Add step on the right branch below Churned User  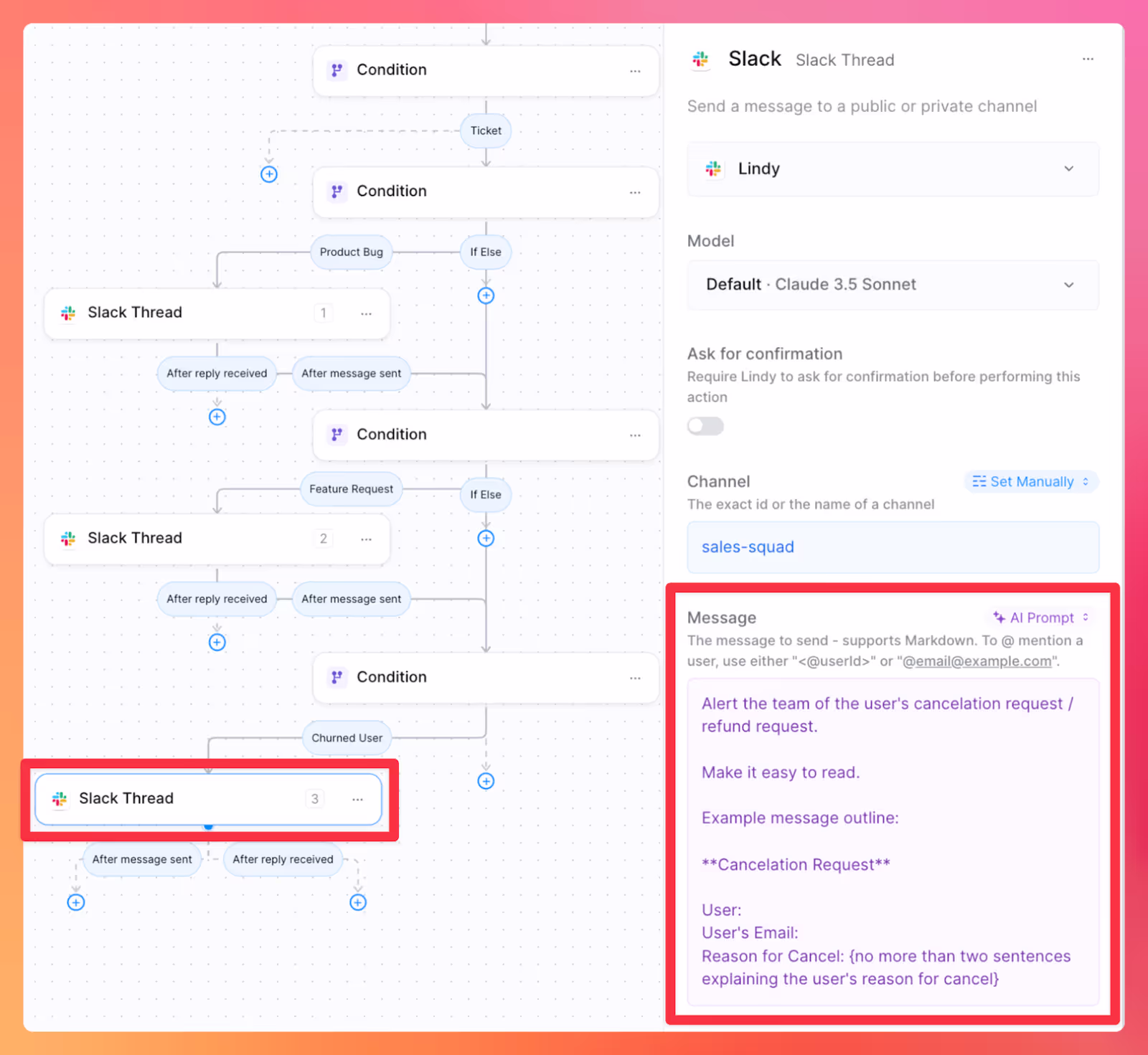pos(486,781)
